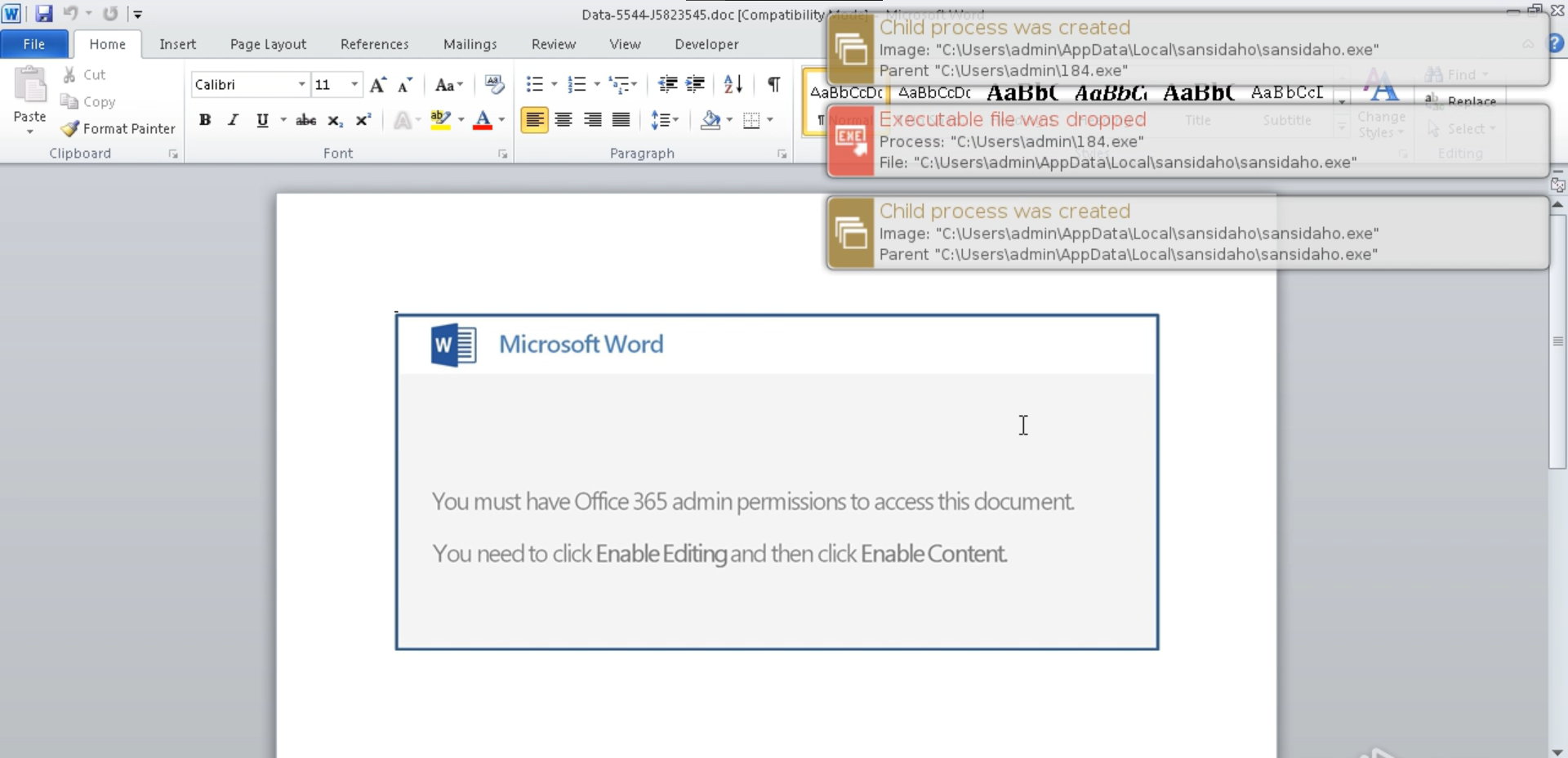The image size is (1568, 758).
Task: Click scrollbar down arrow
Action: 1557,751
